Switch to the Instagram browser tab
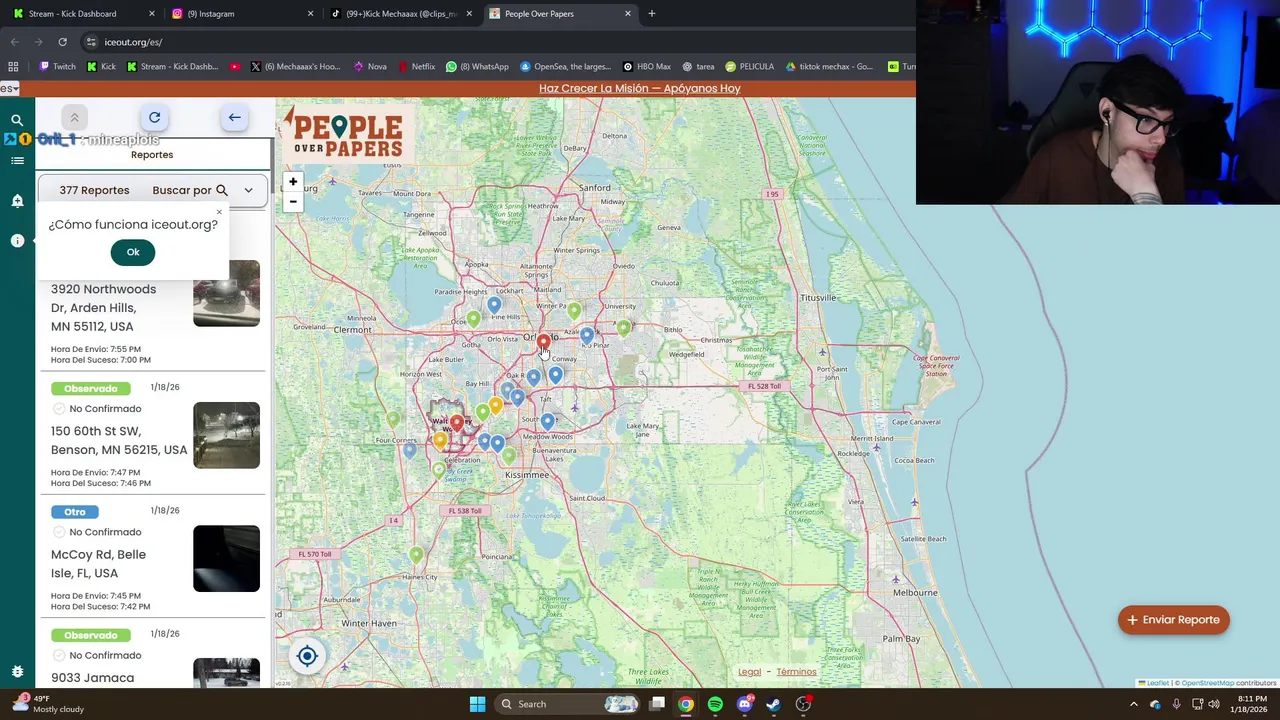Screen dimensions: 1280x720 tap(240, 14)
